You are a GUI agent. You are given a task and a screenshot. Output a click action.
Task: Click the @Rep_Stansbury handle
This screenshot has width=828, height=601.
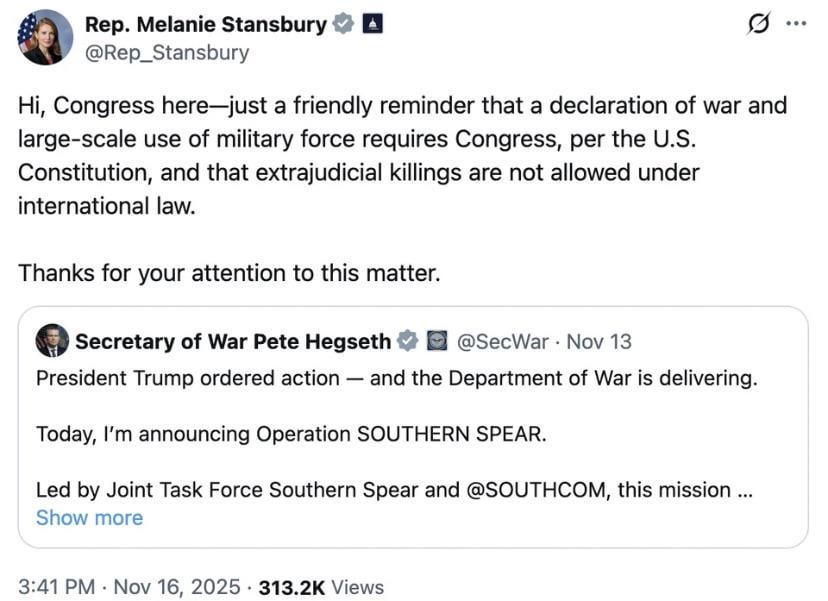166,53
